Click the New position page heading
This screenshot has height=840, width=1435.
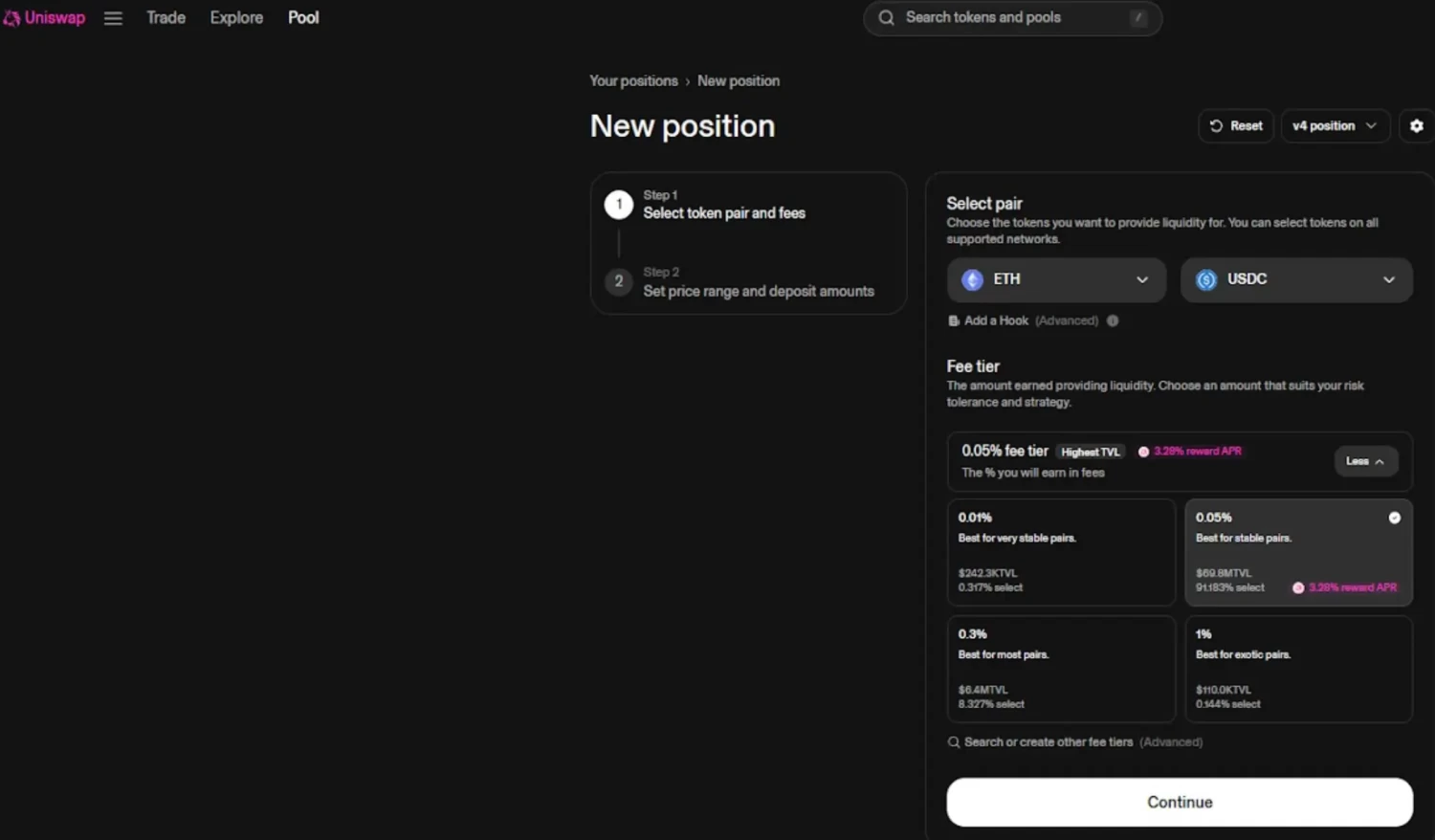click(x=682, y=125)
